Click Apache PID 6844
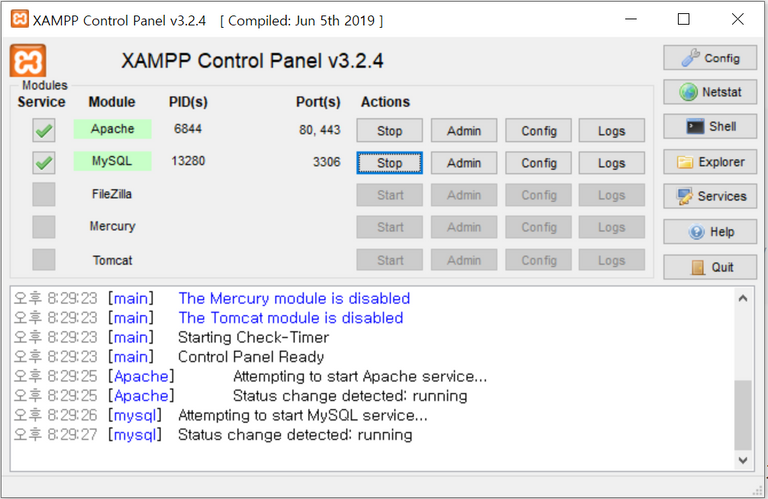Viewport: 768px width, 499px height. click(x=188, y=129)
